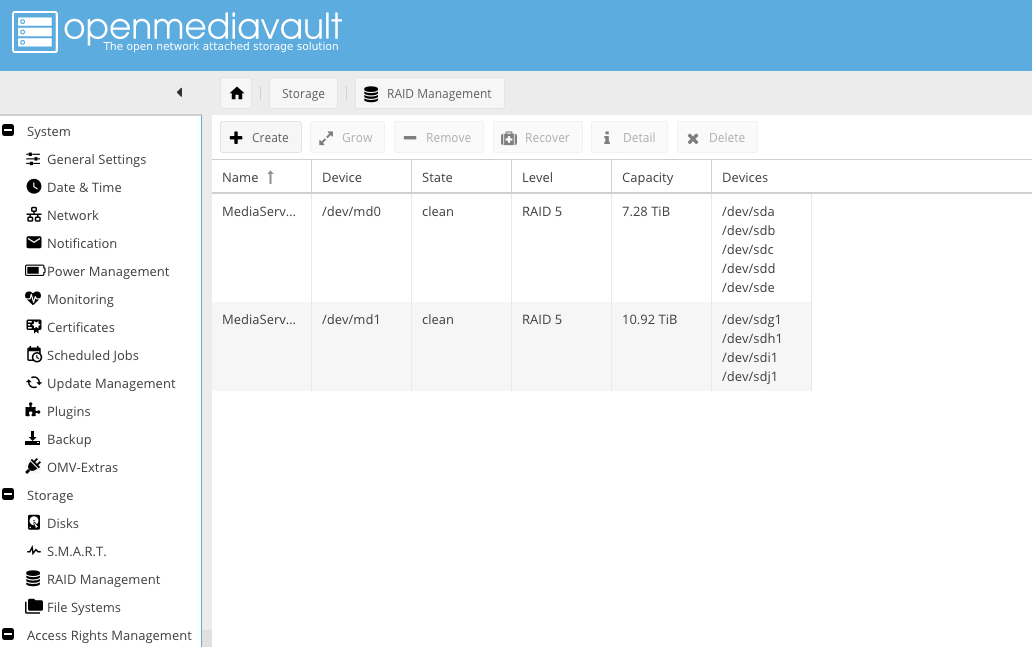Open the Storage breadcrumb tab
The image size is (1032, 647).
pos(303,93)
